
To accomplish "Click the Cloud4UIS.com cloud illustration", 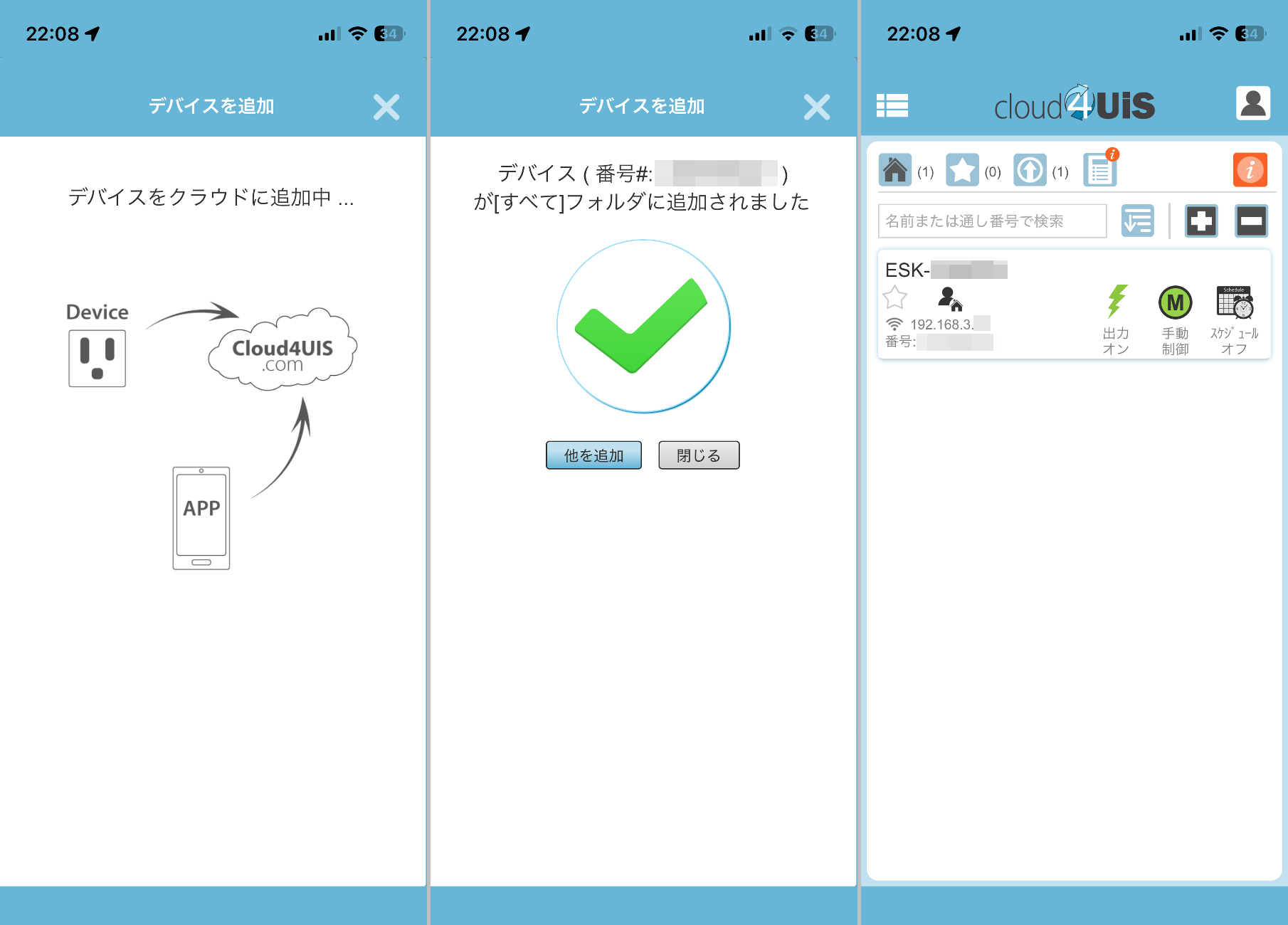I will point(283,349).
